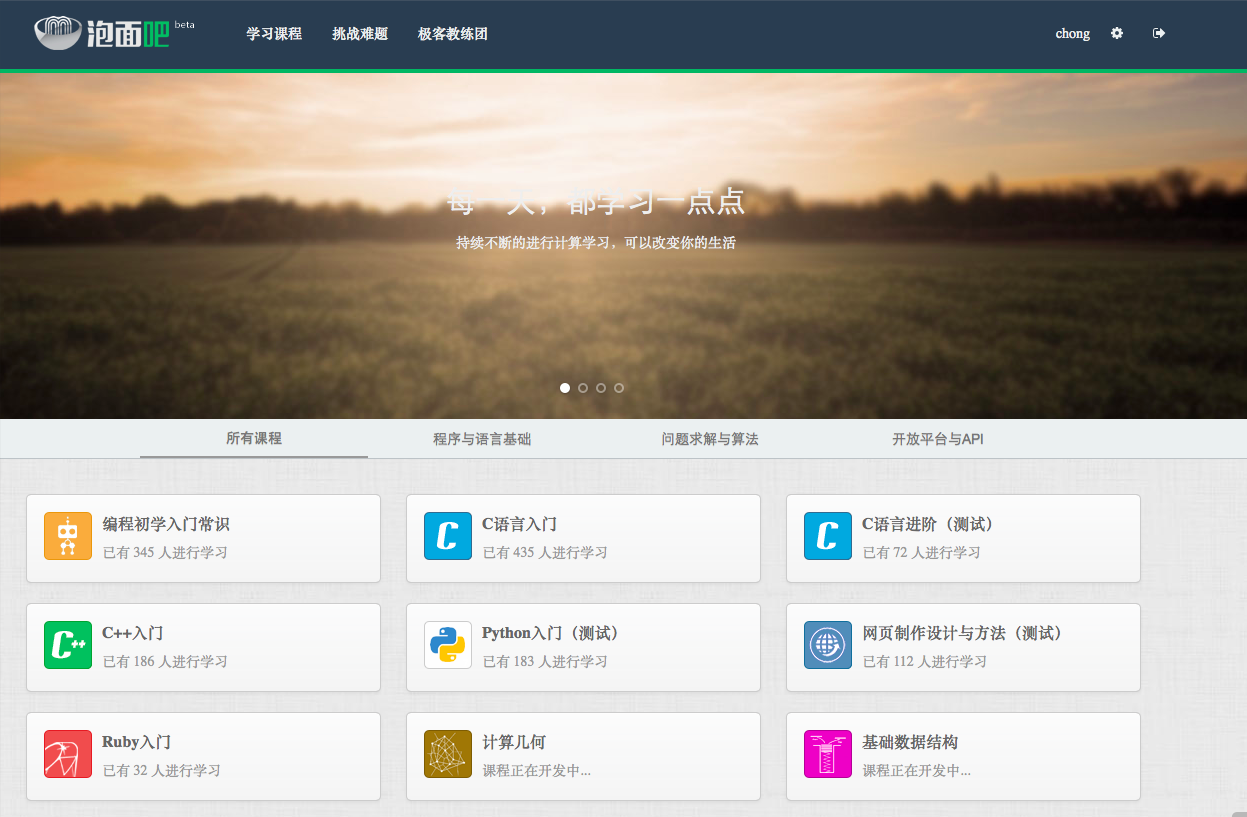The width and height of the screenshot is (1247, 817).
Task: Open the C语言入门 course via its C icon
Action: pyautogui.click(x=447, y=536)
